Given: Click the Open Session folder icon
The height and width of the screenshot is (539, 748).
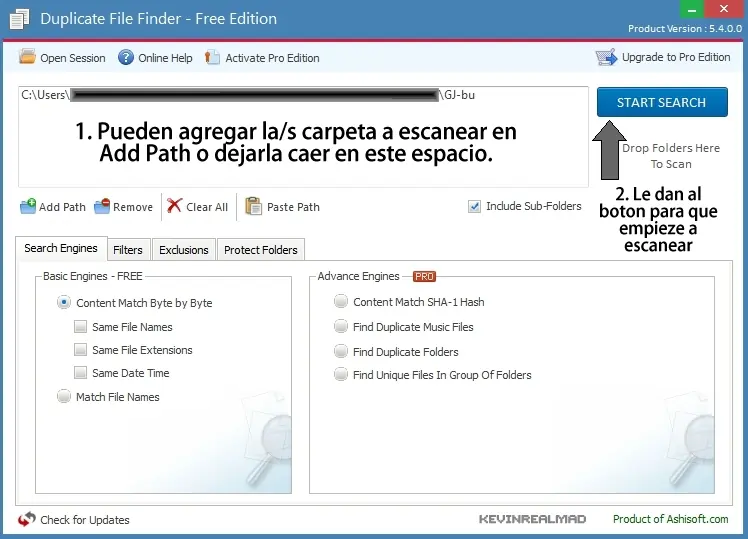Looking at the screenshot, I should [x=27, y=57].
